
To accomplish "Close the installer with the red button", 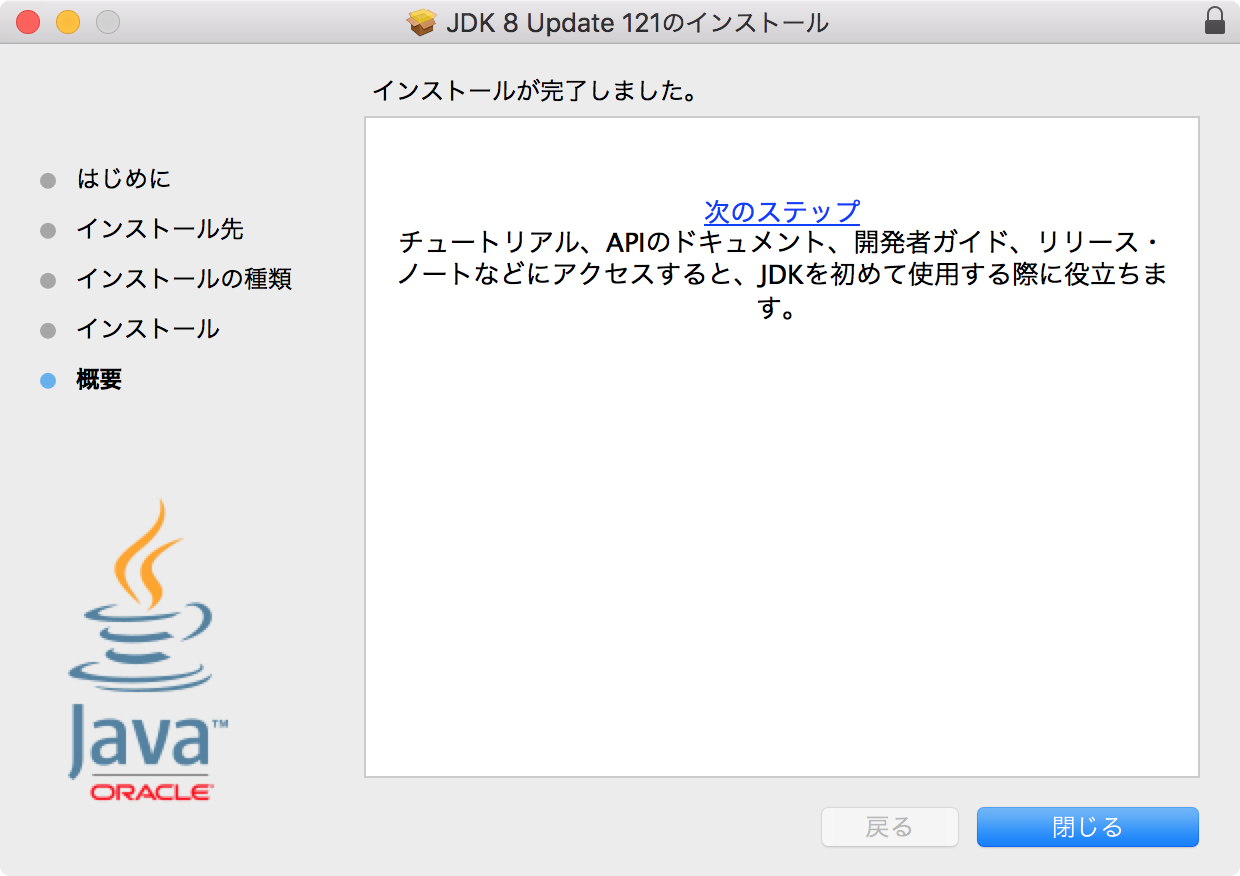I will point(28,21).
